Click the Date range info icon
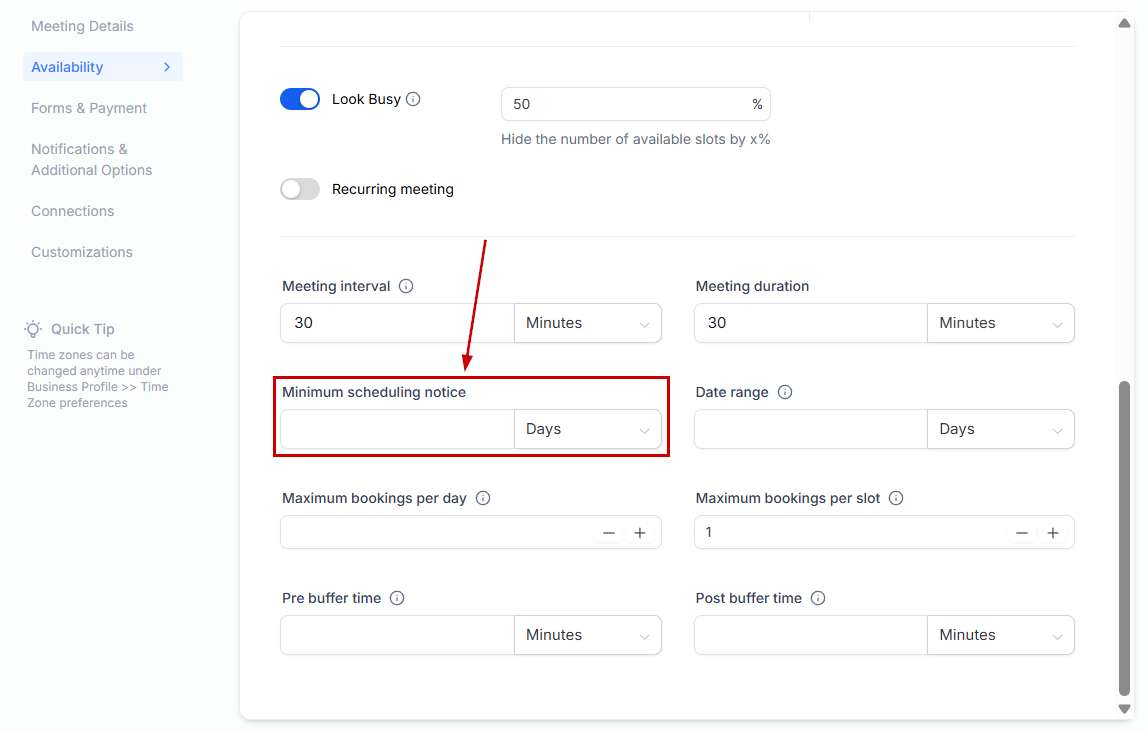This screenshot has width=1146, height=731. click(785, 392)
